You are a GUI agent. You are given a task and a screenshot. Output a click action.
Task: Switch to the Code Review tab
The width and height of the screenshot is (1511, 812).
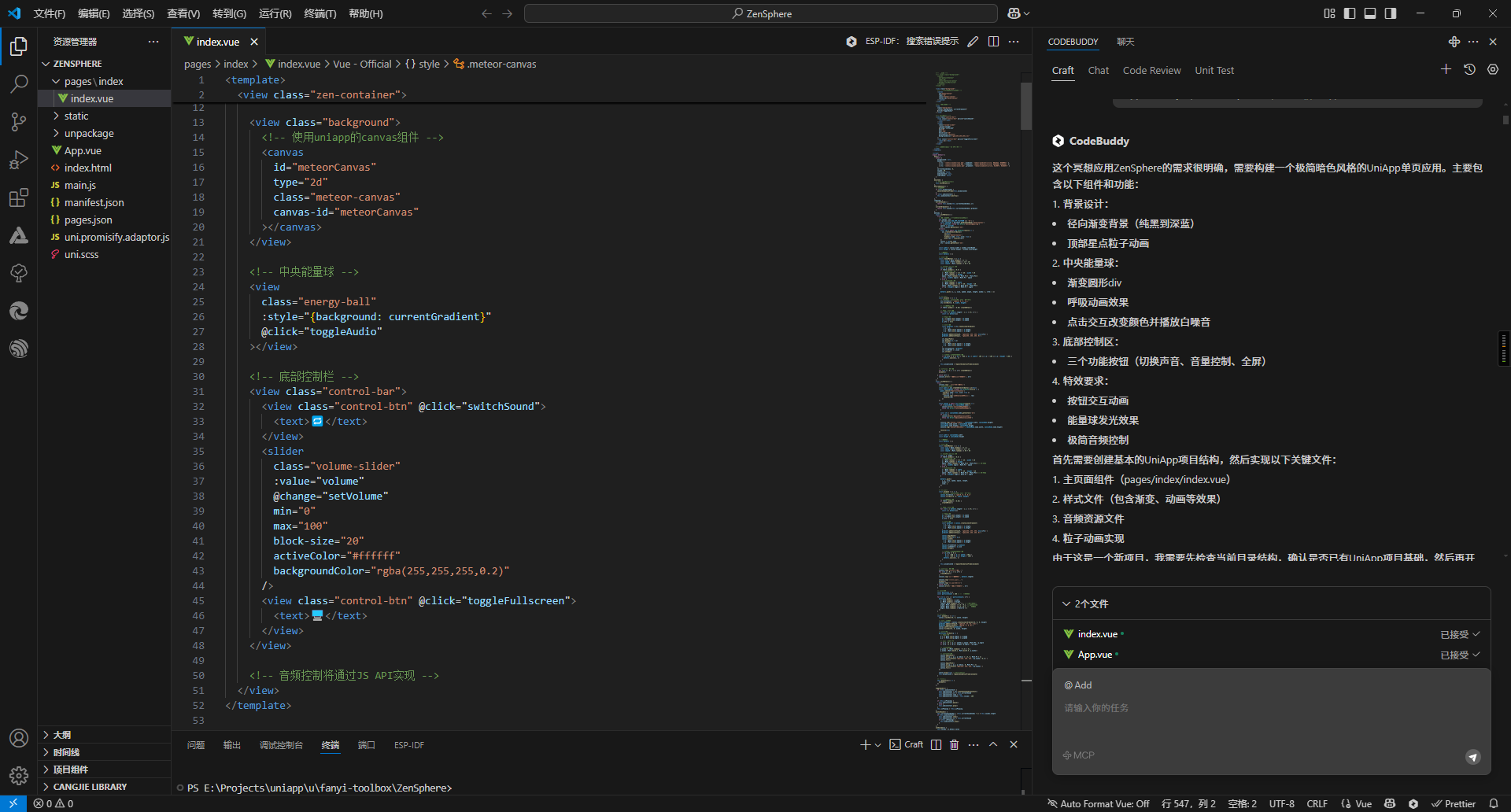(x=1151, y=71)
